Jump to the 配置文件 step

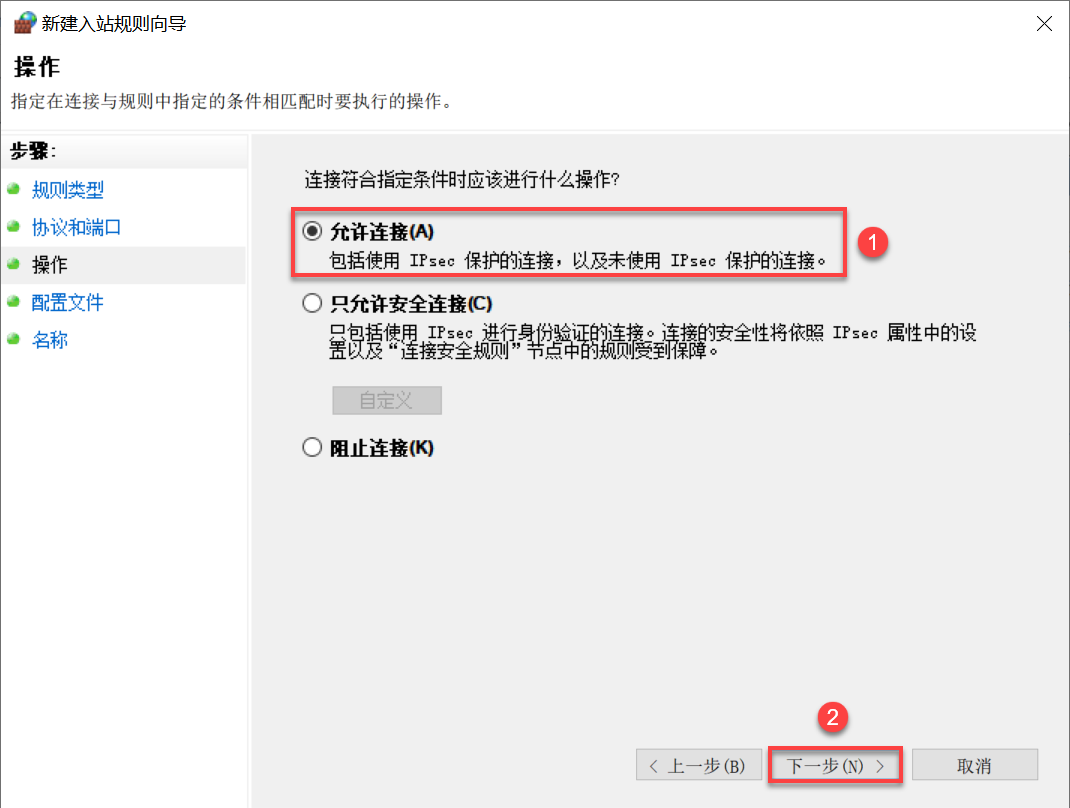[x=68, y=302]
